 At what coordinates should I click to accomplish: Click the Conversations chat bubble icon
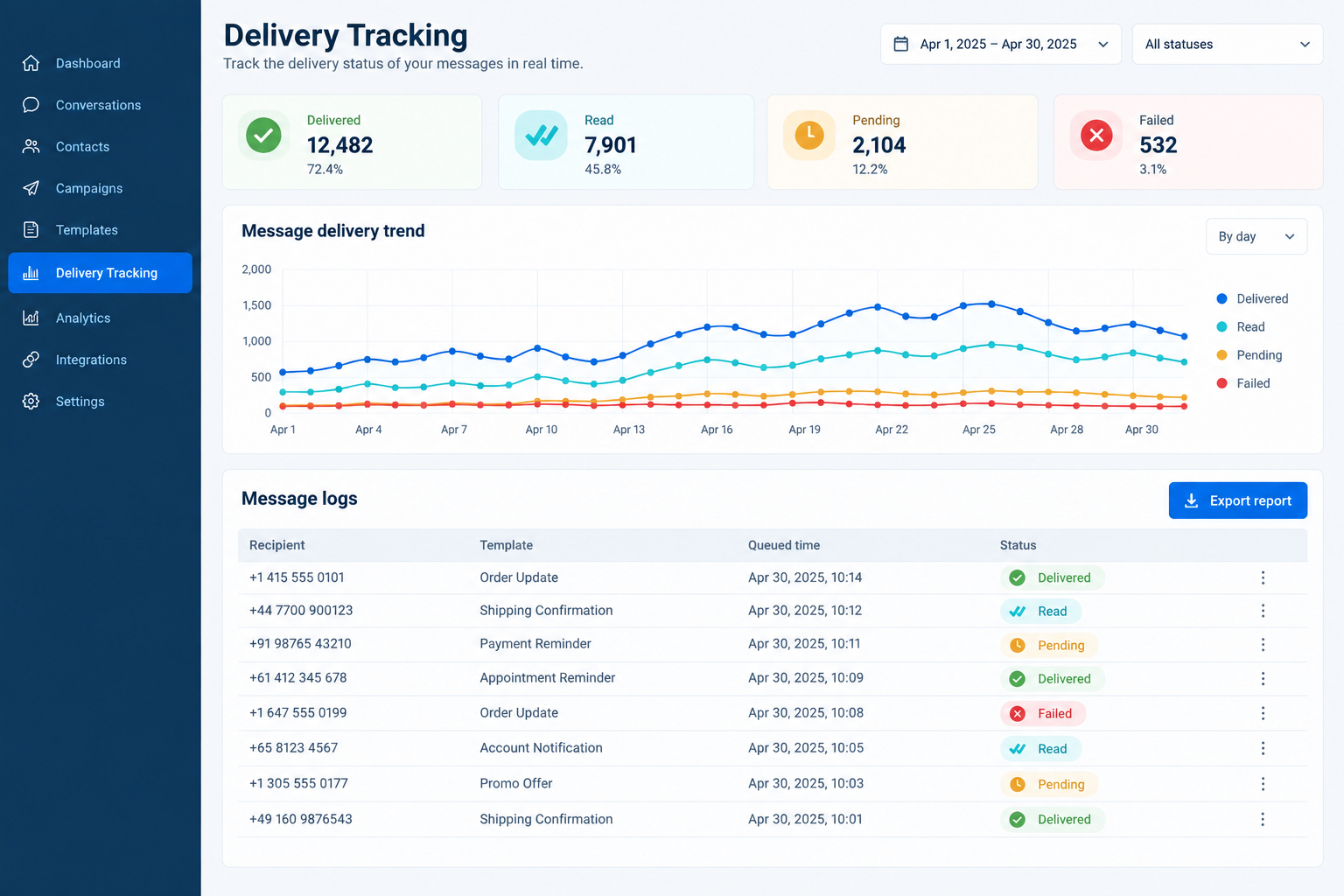pyautogui.click(x=31, y=105)
